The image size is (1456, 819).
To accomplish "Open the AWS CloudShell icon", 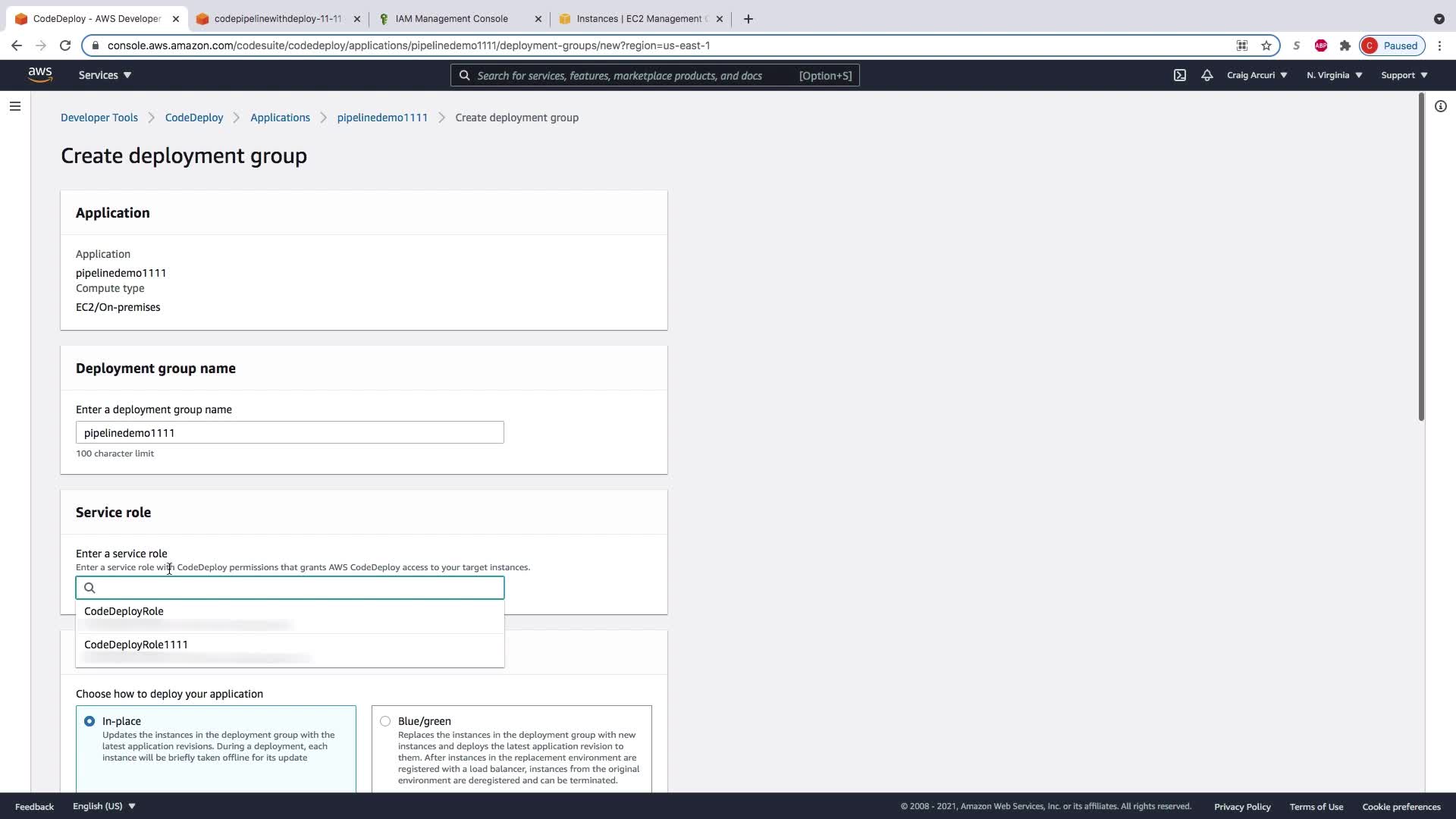I will coord(1180,75).
